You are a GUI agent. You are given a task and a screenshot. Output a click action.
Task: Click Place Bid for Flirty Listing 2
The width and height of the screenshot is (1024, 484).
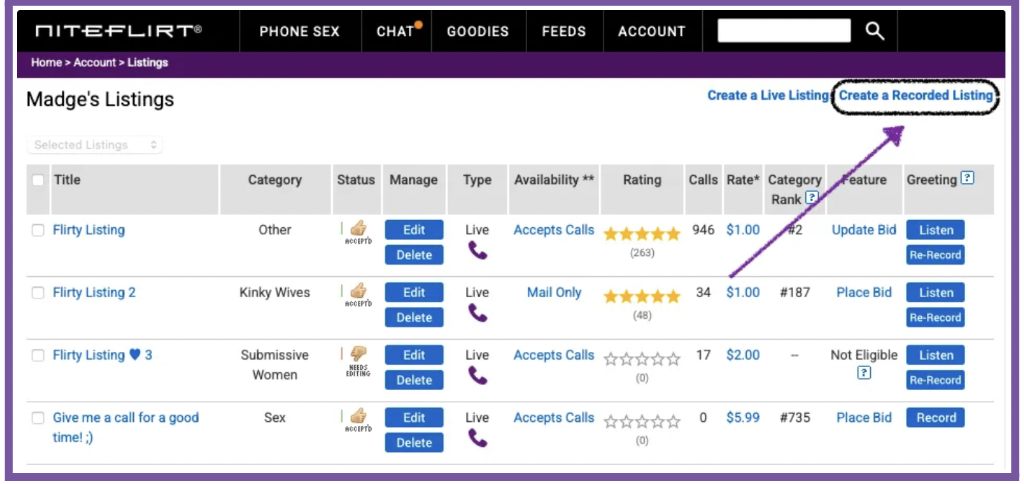pos(864,293)
